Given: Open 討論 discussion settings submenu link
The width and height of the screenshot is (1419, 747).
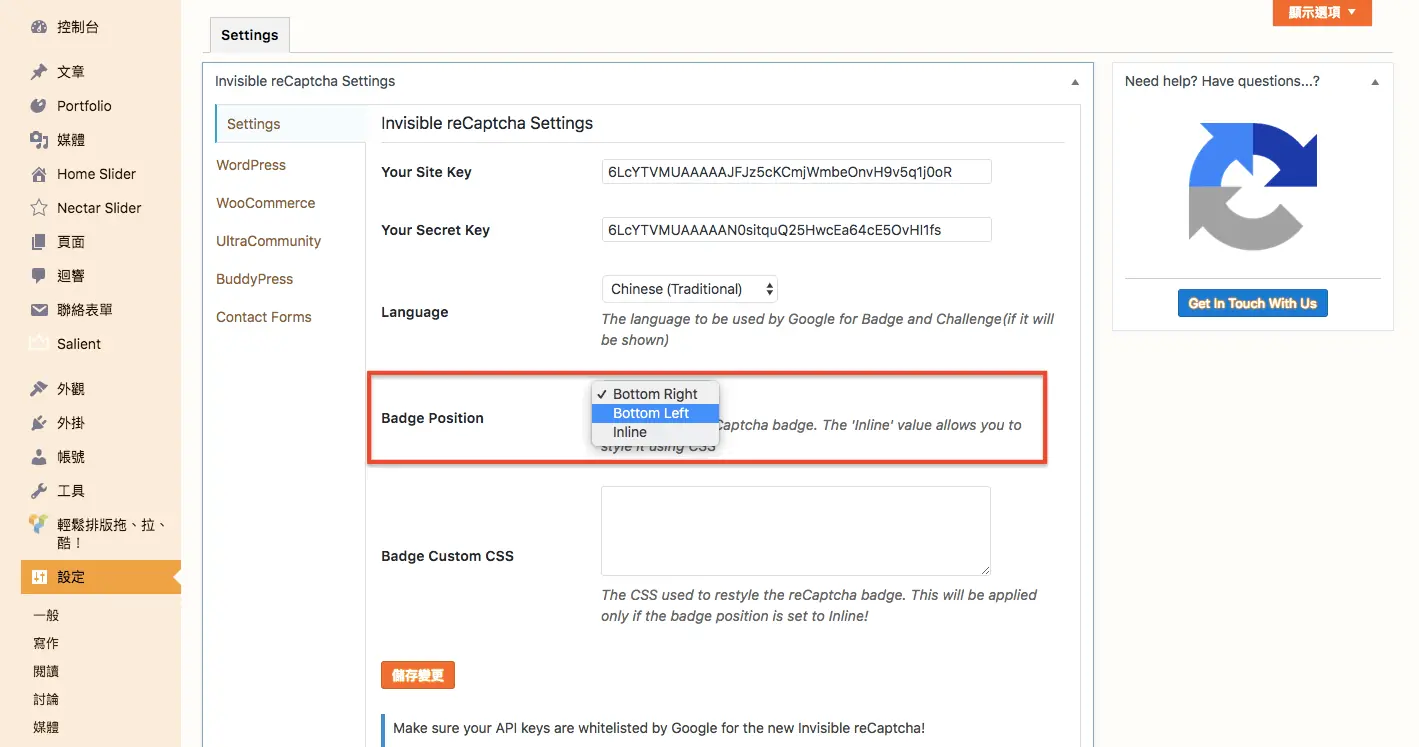Looking at the screenshot, I should (46, 699).
